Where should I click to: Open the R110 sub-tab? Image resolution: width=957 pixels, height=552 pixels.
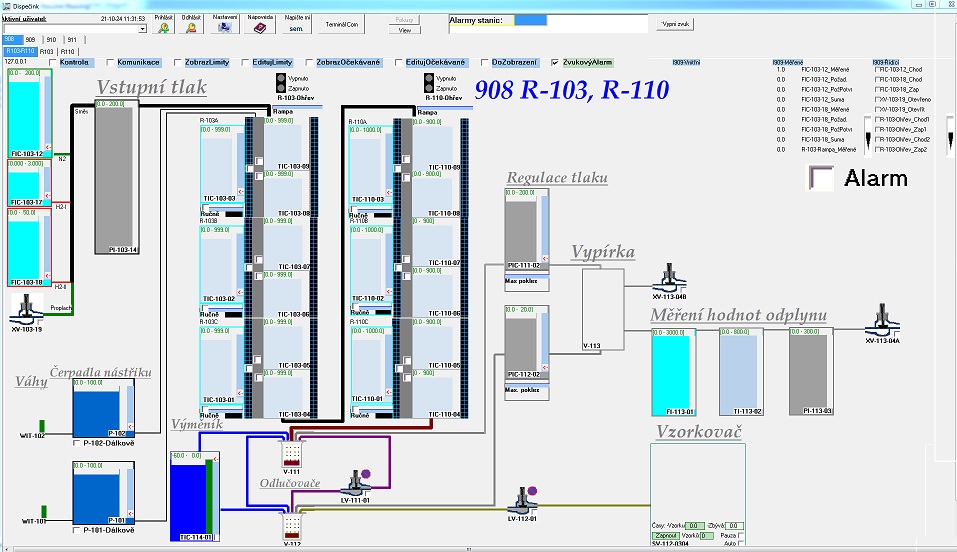[x=68, y=51]
